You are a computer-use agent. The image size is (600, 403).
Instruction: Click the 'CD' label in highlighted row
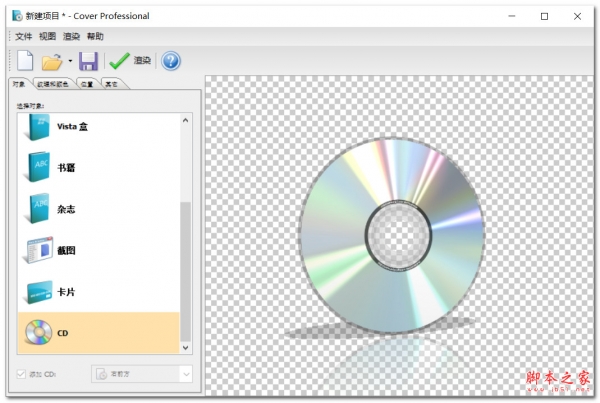click(63, 333)
